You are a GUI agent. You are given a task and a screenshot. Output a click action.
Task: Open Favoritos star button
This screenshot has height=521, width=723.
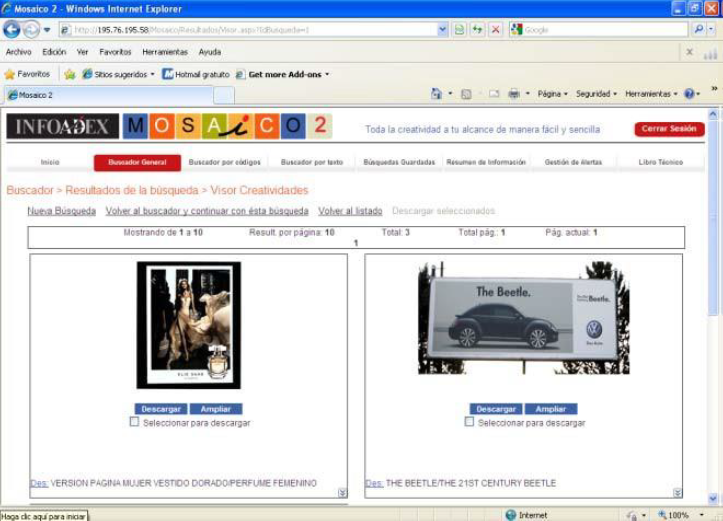27,74
